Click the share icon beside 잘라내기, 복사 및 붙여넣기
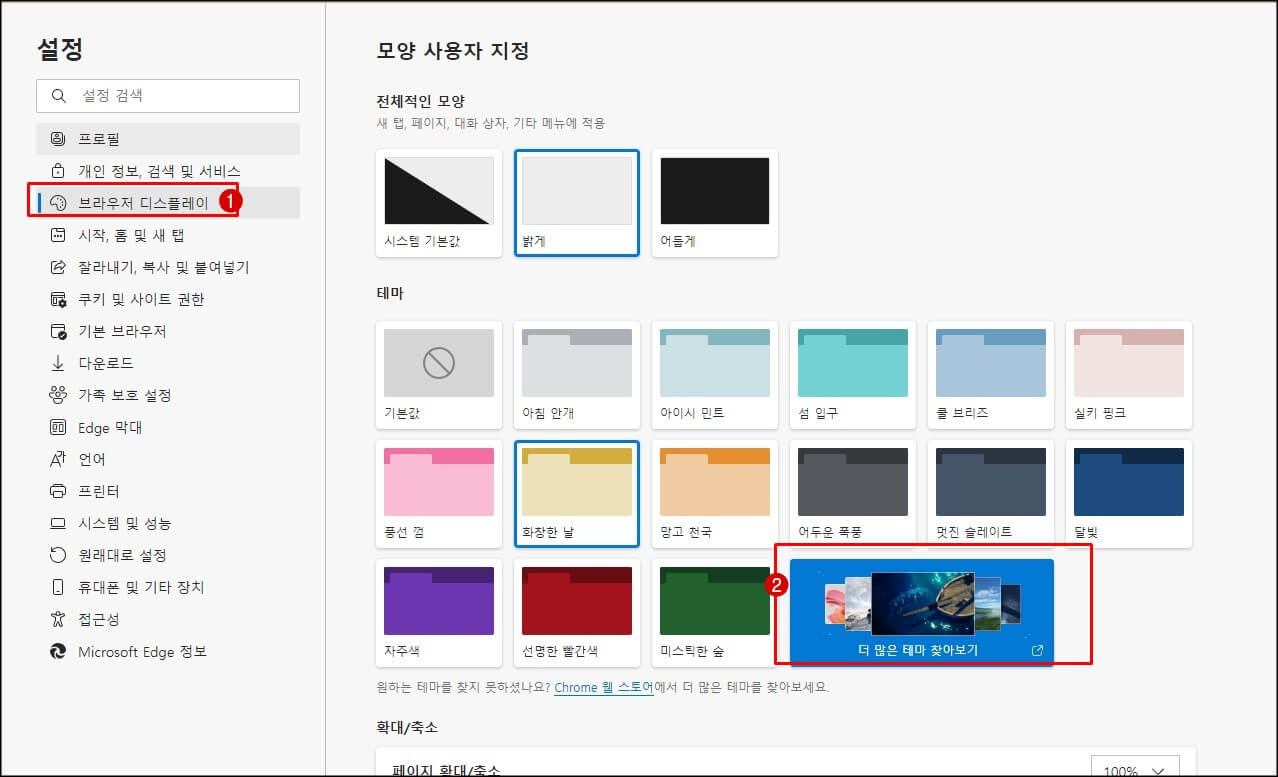Image resolution: width=1278 pixels, height=777 pixels. pos(58,267)
